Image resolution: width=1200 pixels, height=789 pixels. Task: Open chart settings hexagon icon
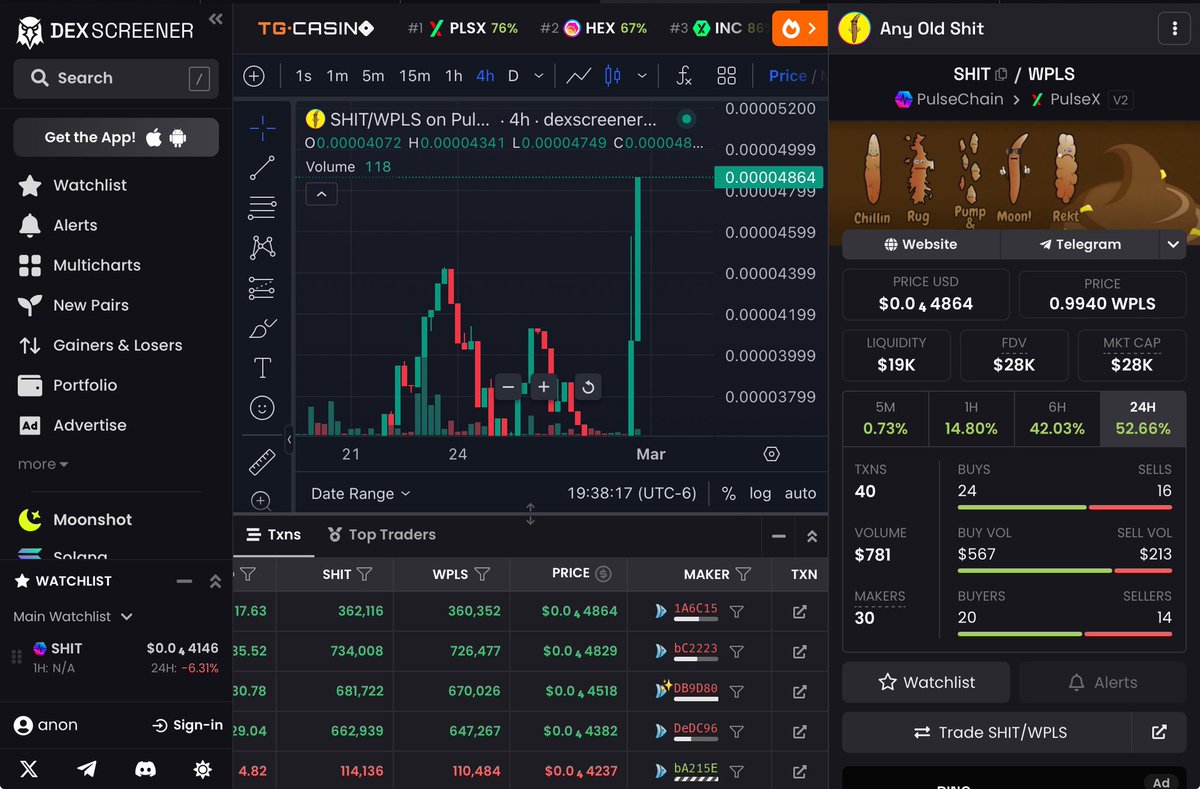(x=771, y=454)
